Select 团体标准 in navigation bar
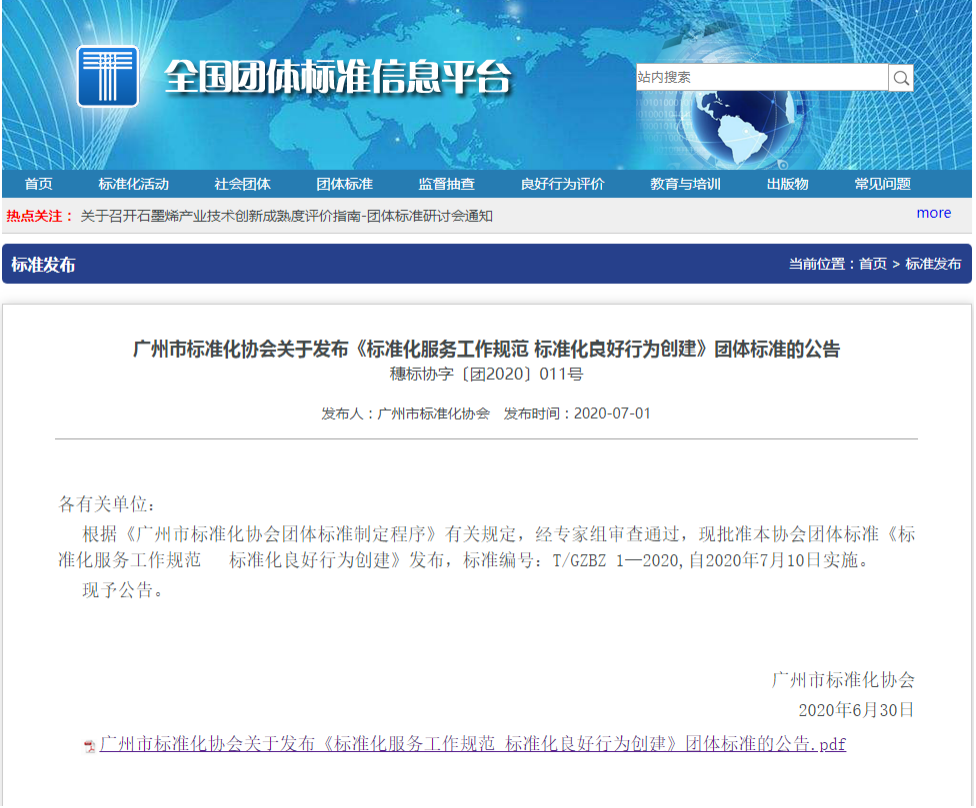 (x=344, y=184)
